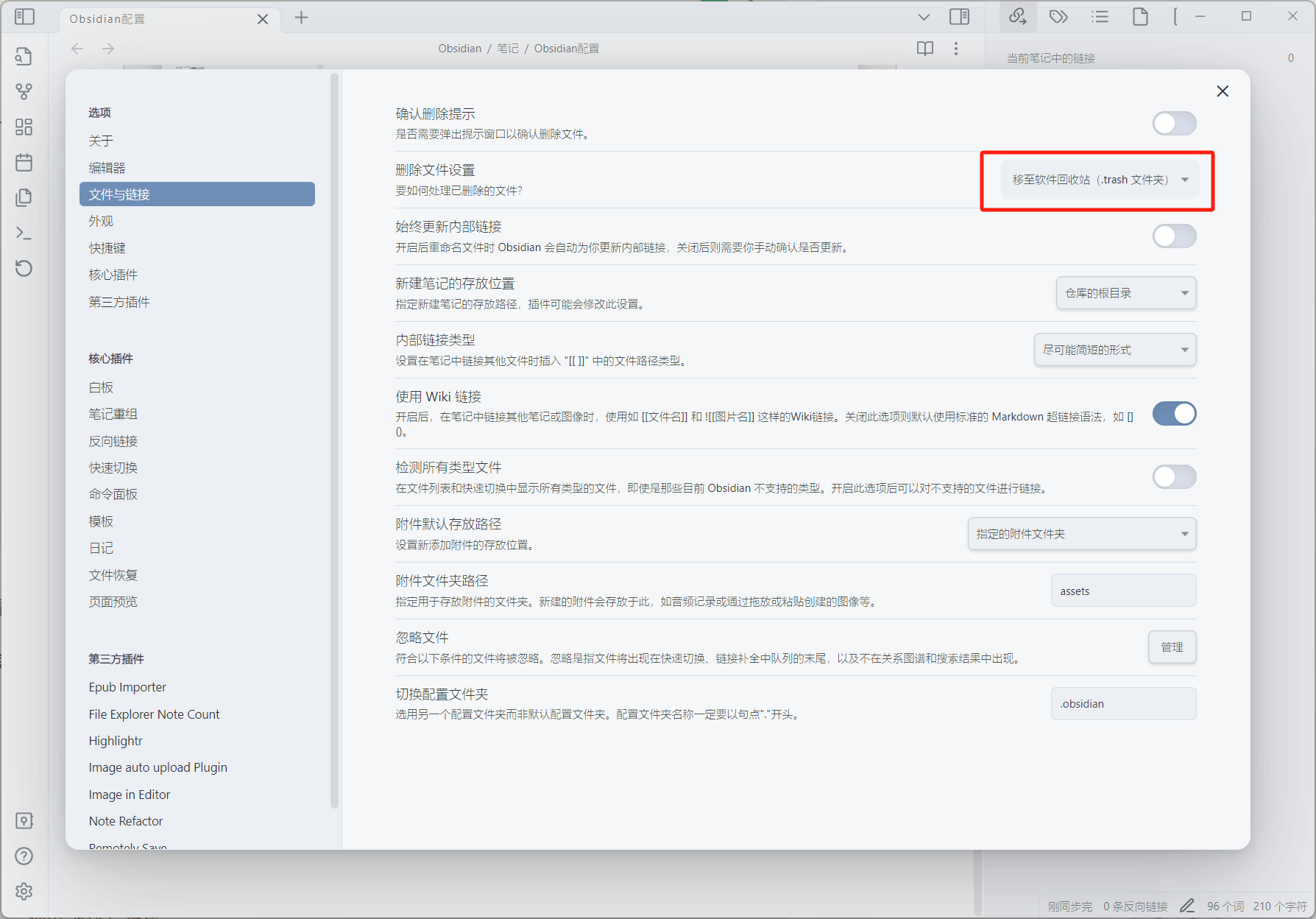1316x919 pixels.
Task: Open 命令面板 plugin settings
Action: pos(197,494)
